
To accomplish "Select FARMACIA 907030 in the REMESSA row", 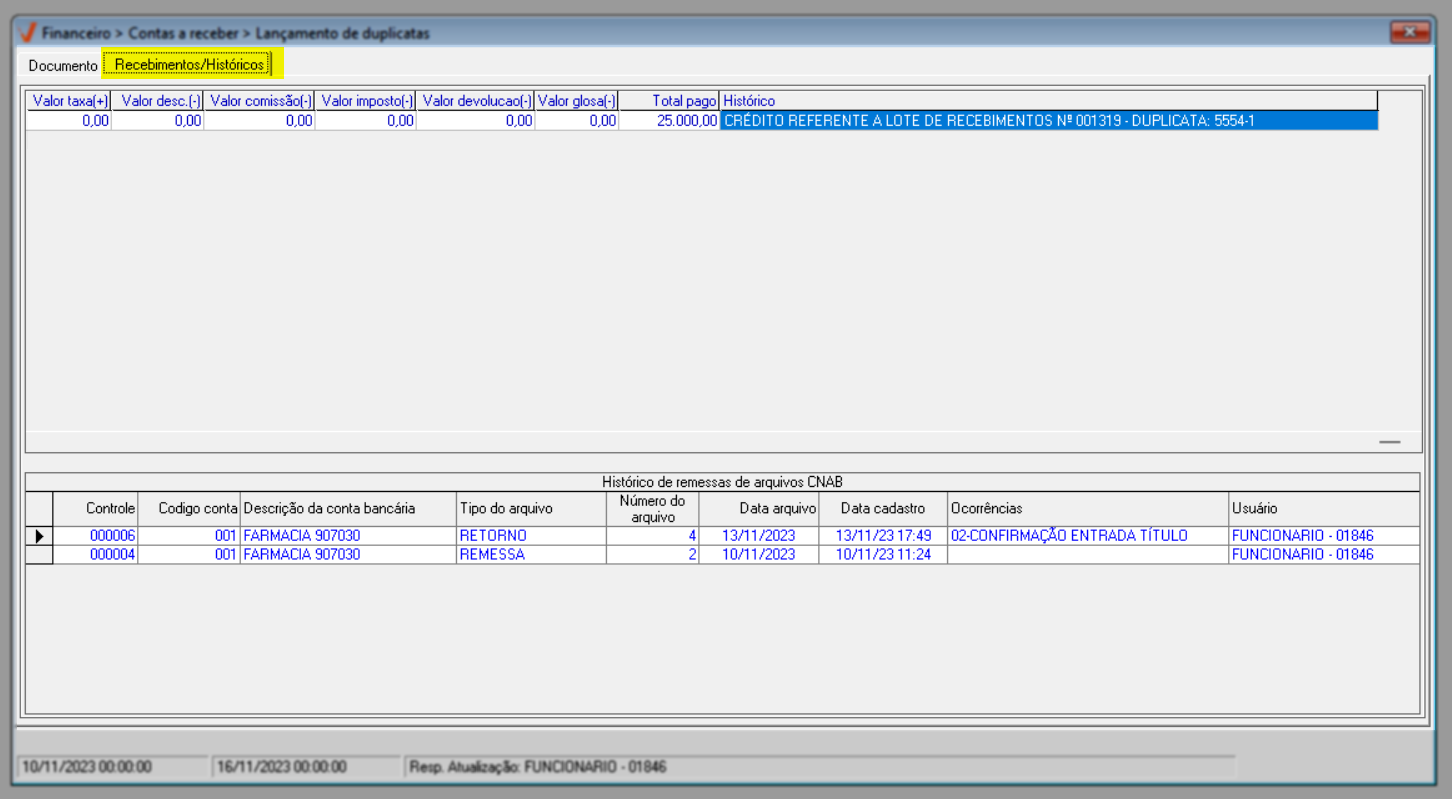I will point(348,555).
